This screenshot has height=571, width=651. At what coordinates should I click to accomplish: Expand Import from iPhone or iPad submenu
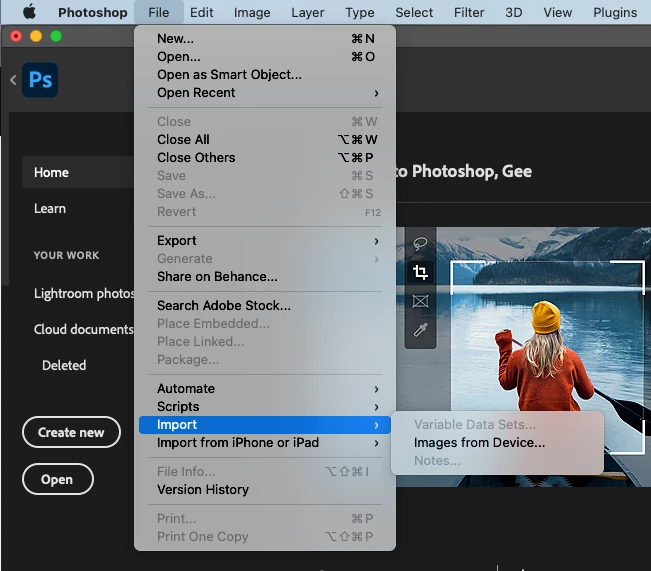pyautogui.click(x=265, y=443)
